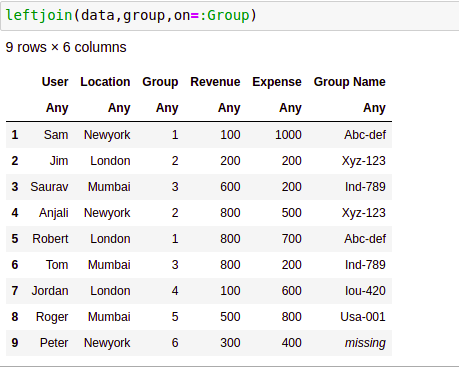Click Expense value 700 in Robert's row
Image resolution: width=459 pixels, height=367 pixels.
[292, 239]
